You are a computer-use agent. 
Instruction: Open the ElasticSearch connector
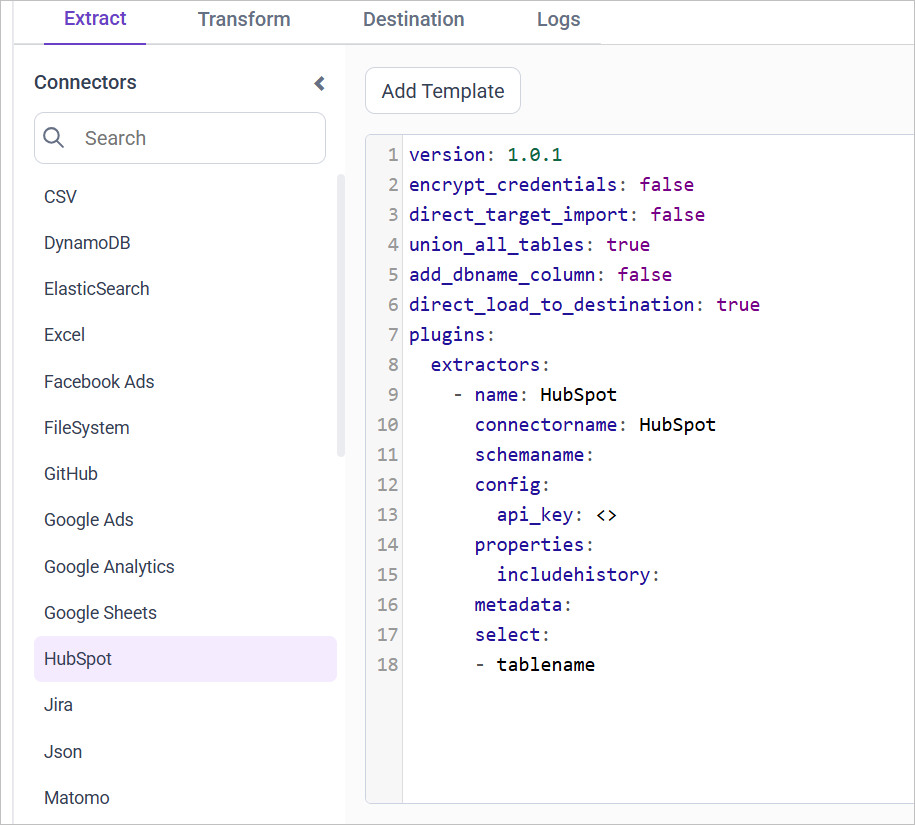coord(96,288)
